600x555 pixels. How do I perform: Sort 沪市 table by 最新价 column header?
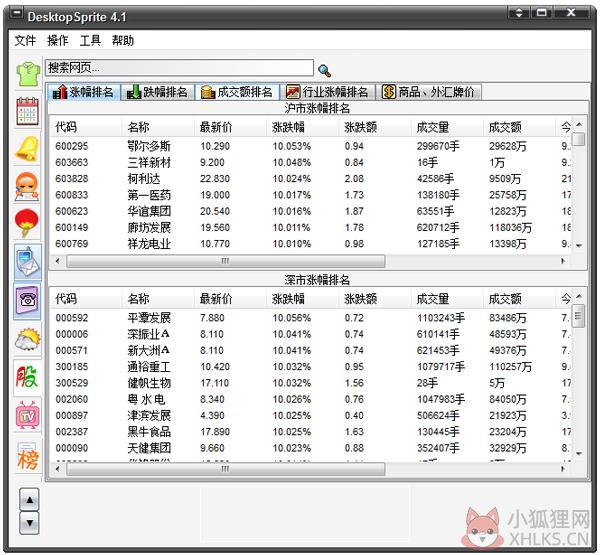(x=230, y=127)
